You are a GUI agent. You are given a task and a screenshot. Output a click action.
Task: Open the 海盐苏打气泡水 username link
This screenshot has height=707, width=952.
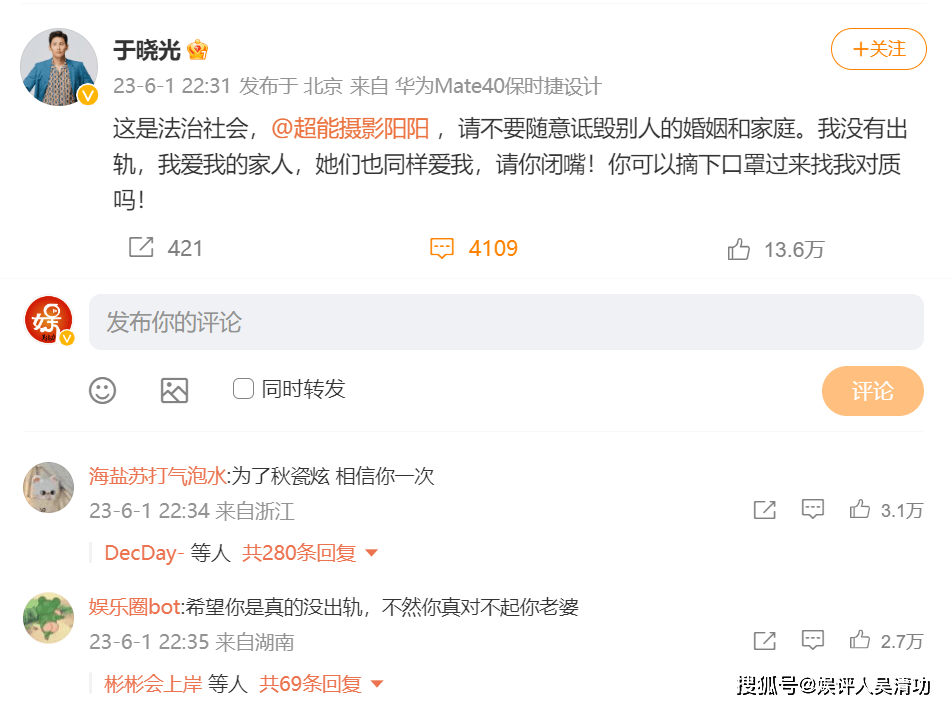click(x=157, y=476)
